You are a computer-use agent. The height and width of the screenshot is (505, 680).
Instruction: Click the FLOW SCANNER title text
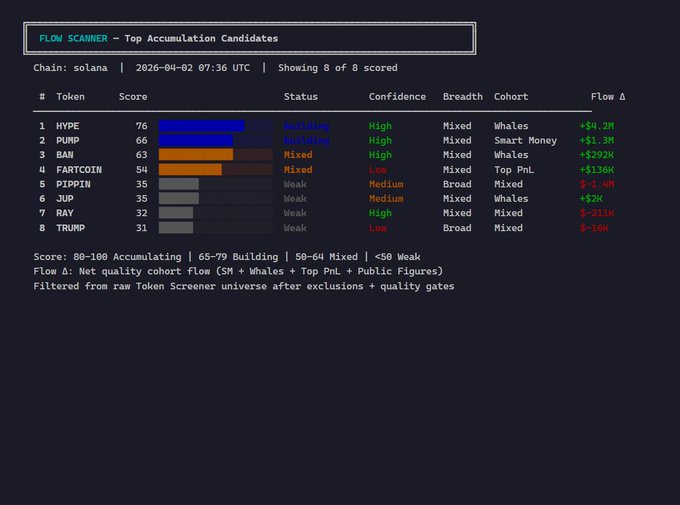click(73, 38)
